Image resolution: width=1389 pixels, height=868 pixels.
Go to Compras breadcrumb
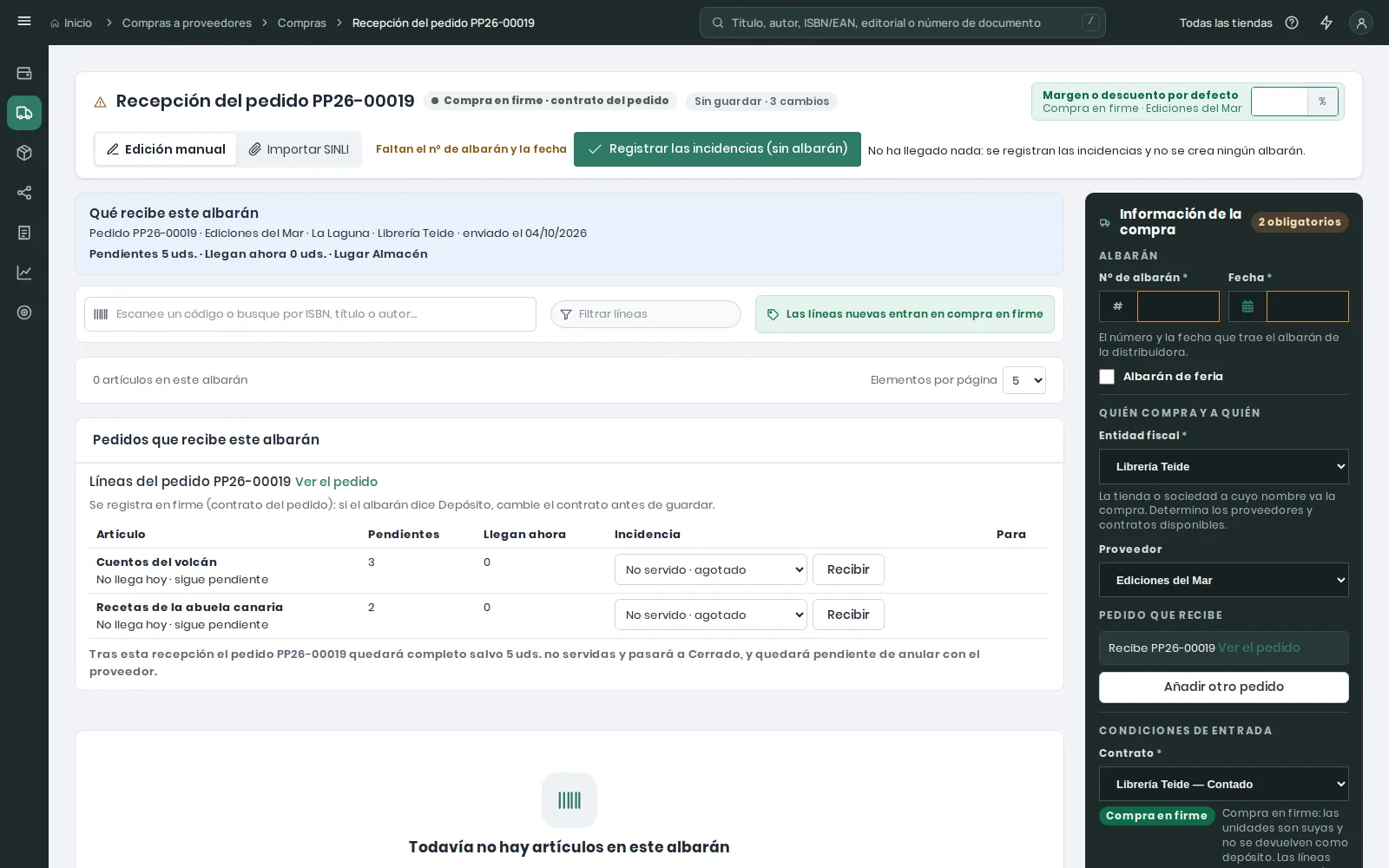pyautogui.click(x=302, y=23)
